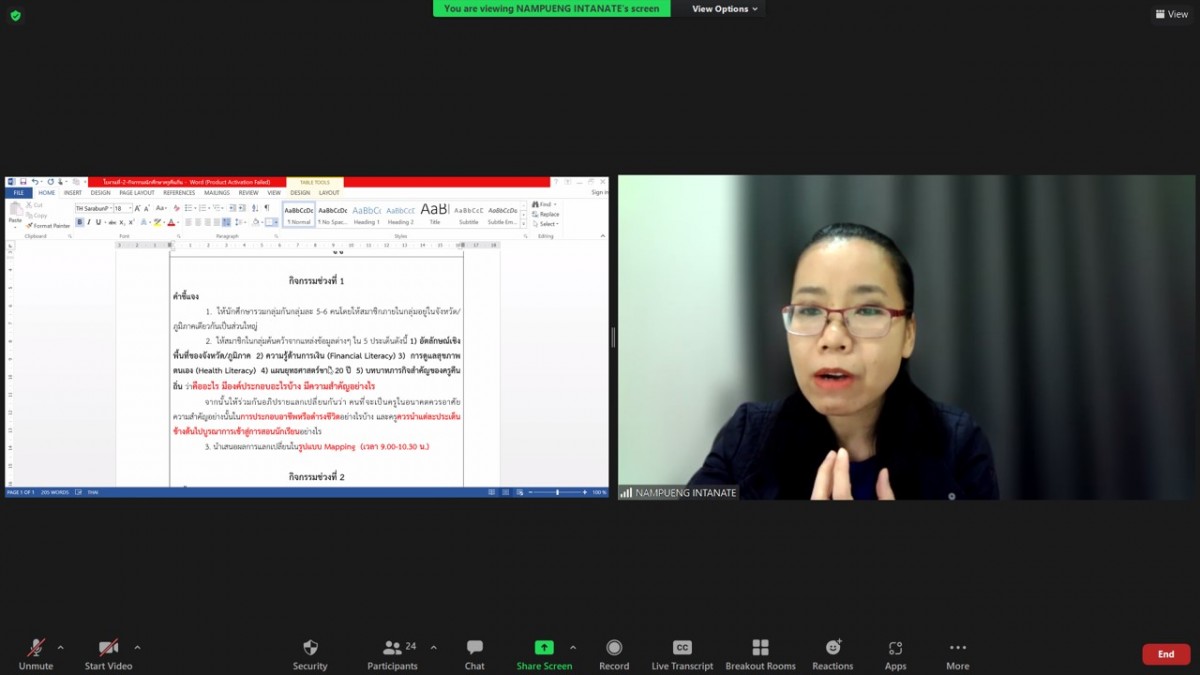Expand video options arrow beside Start Video

click(137, 647)
